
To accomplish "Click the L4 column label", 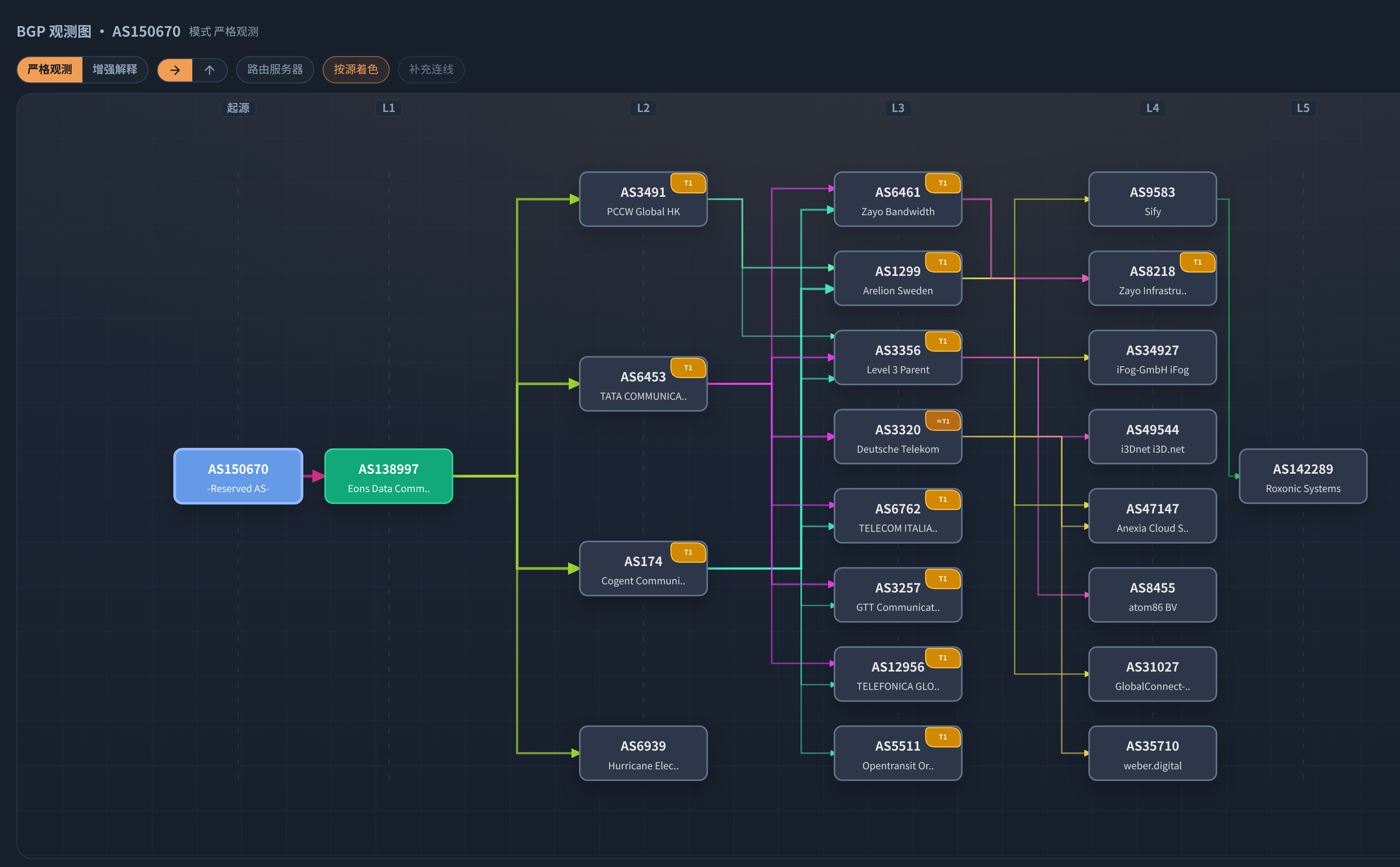I will [1152, 108].
